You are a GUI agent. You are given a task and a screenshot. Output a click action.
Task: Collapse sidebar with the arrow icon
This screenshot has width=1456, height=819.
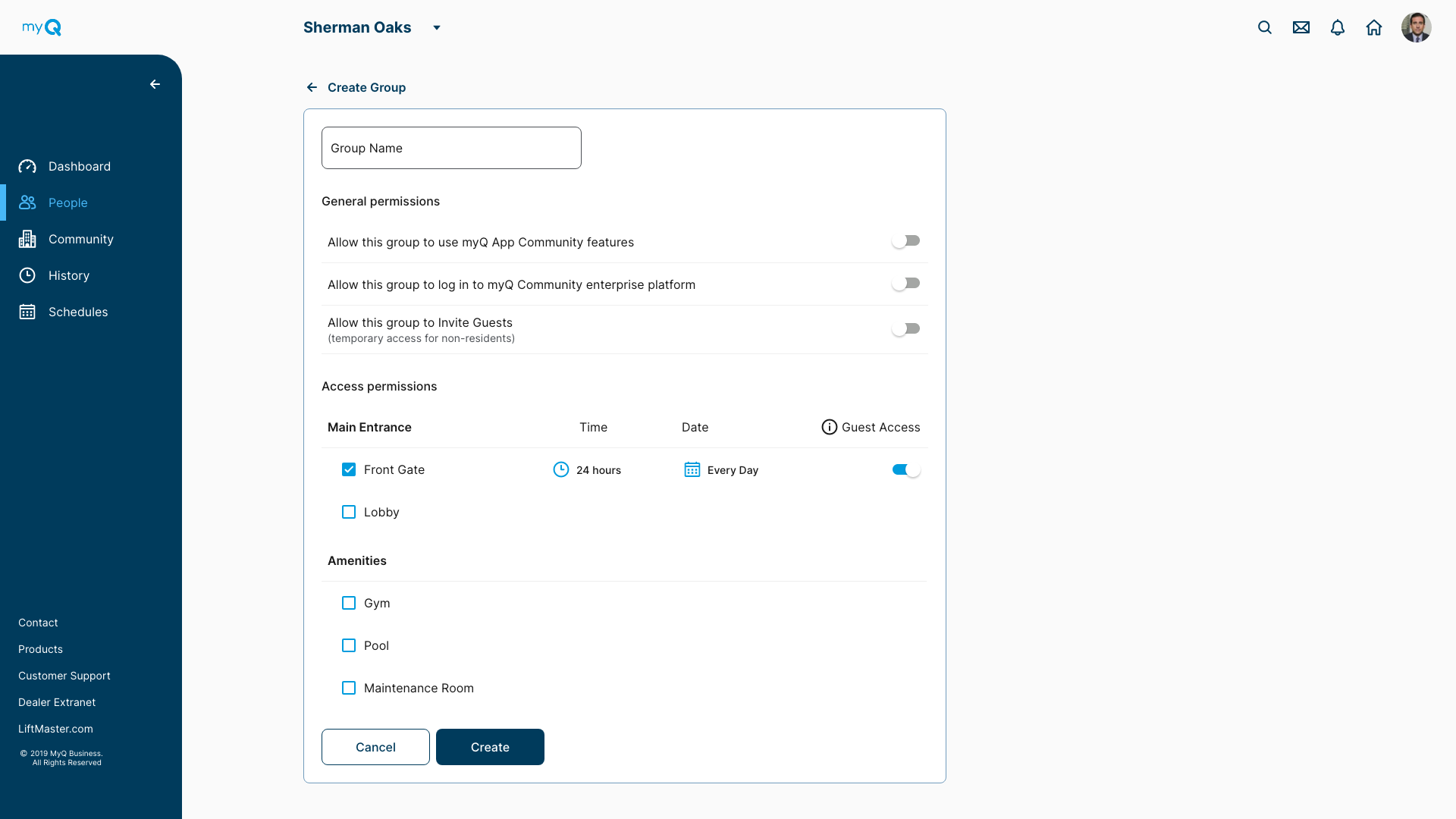pos(155,84)
